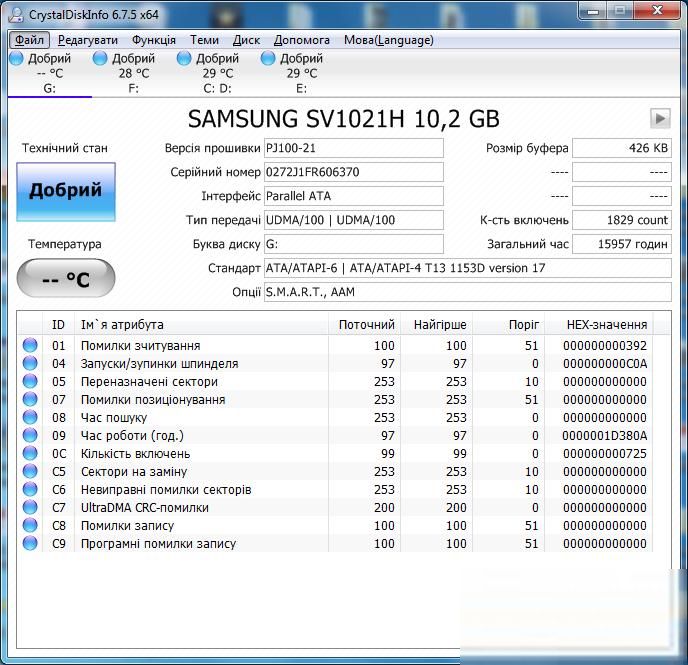Click the options field S.M.A.R.T., AAM
The image size is (688, 665).
468,292
